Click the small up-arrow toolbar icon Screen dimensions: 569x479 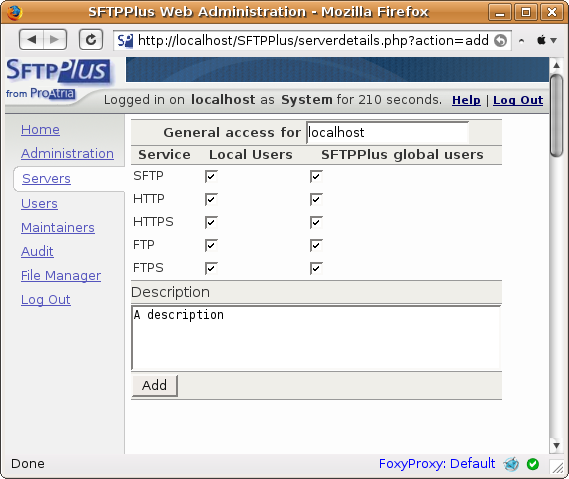point(521,41)
